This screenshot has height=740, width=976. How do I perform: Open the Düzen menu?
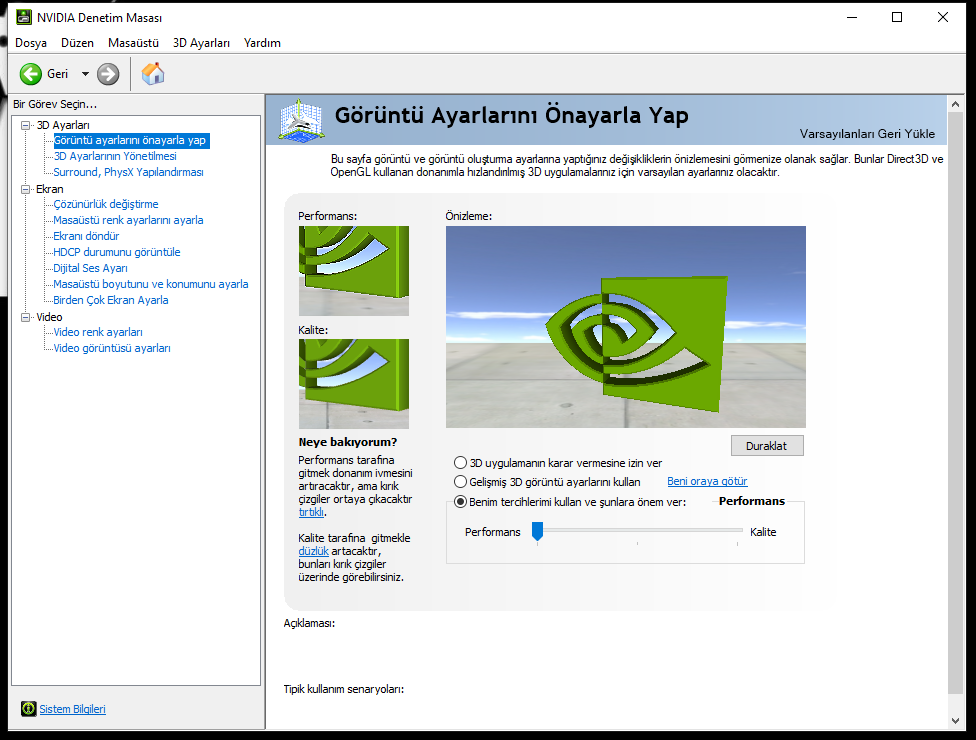coord(77,43)
